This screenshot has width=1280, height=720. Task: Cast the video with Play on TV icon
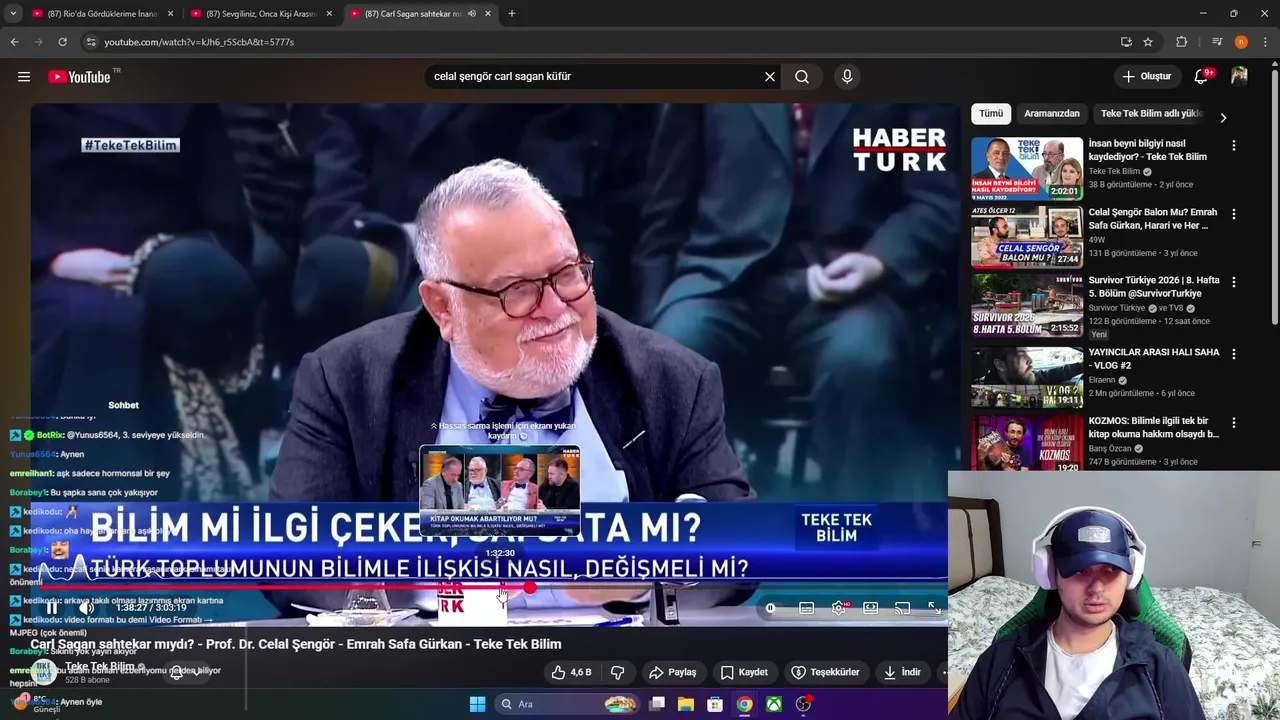(902, 608)
